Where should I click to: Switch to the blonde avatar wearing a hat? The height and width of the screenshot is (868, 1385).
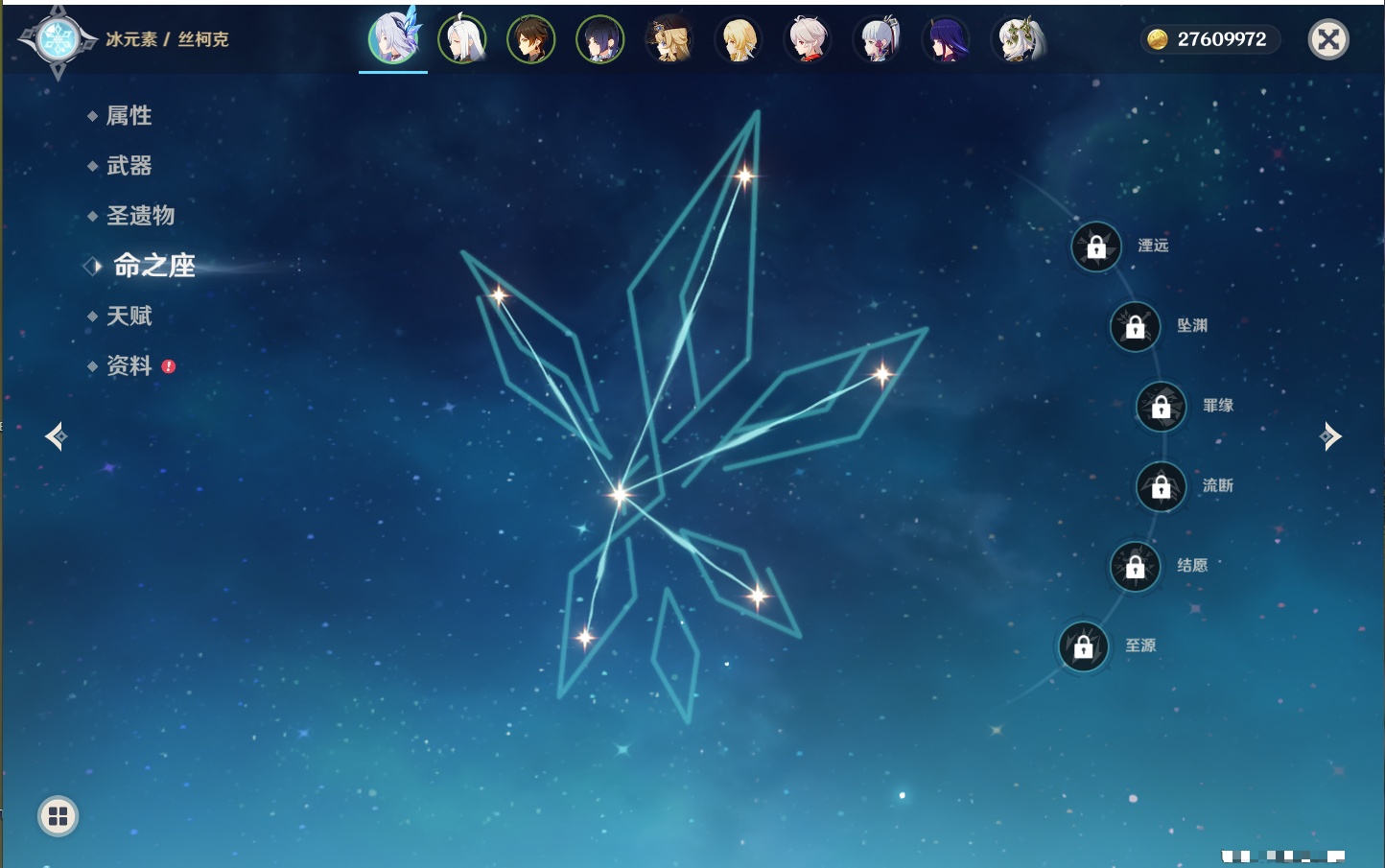(669, 39)
